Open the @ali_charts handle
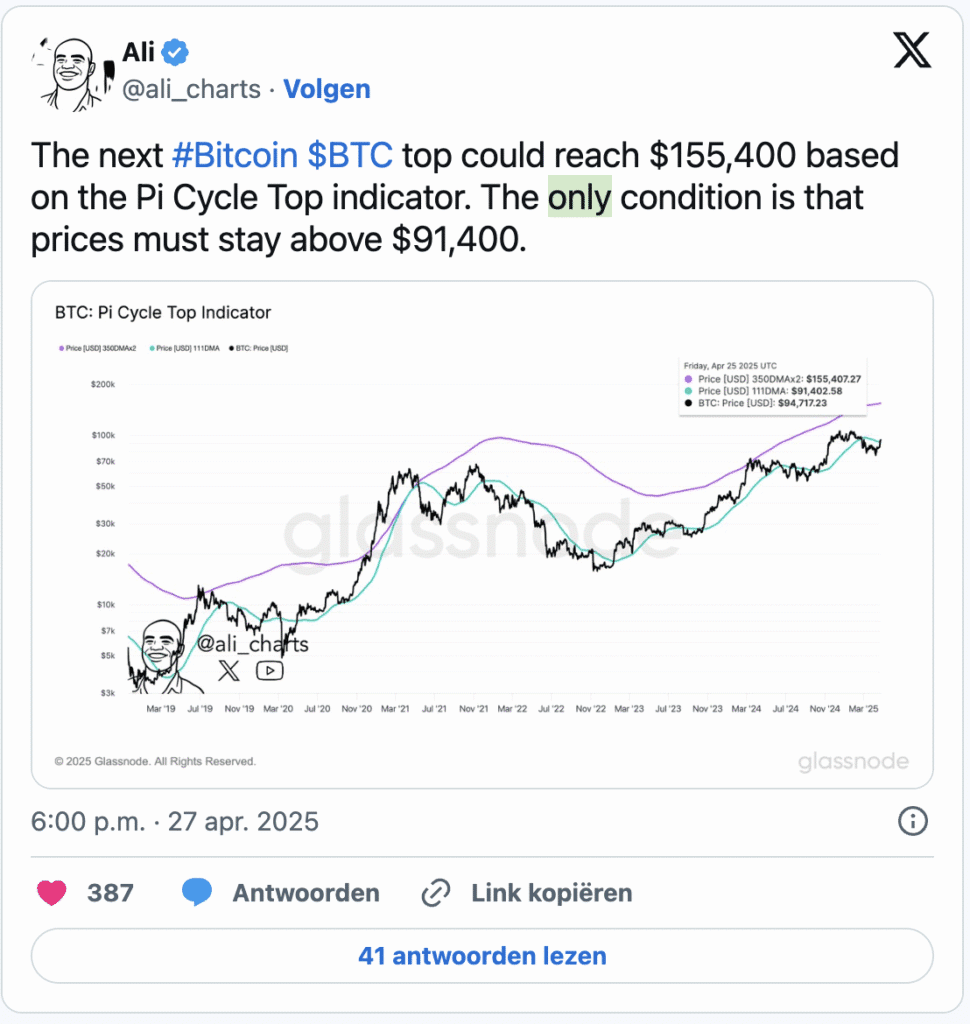 pos(191,89)
